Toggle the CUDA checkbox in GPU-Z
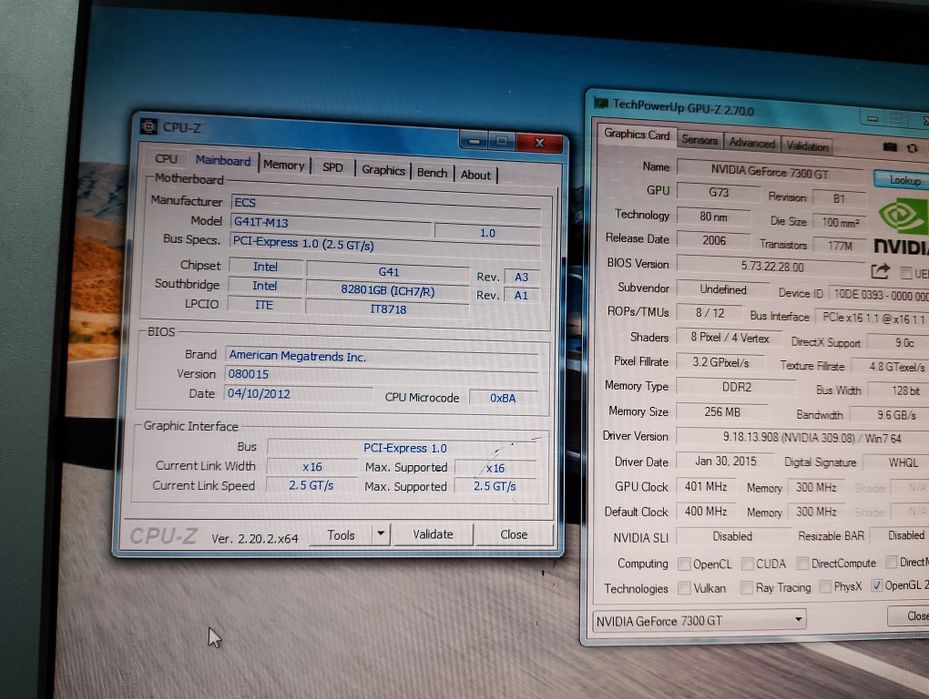 click(747, 563)
